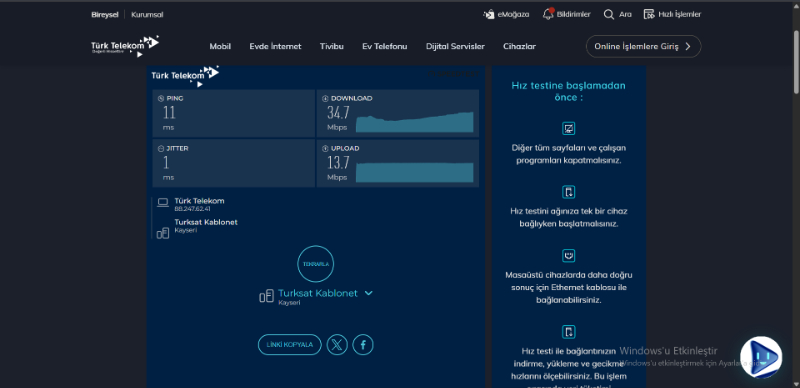Click Kayseri under the upper Turksat Kablonet

tap(186, 230)
